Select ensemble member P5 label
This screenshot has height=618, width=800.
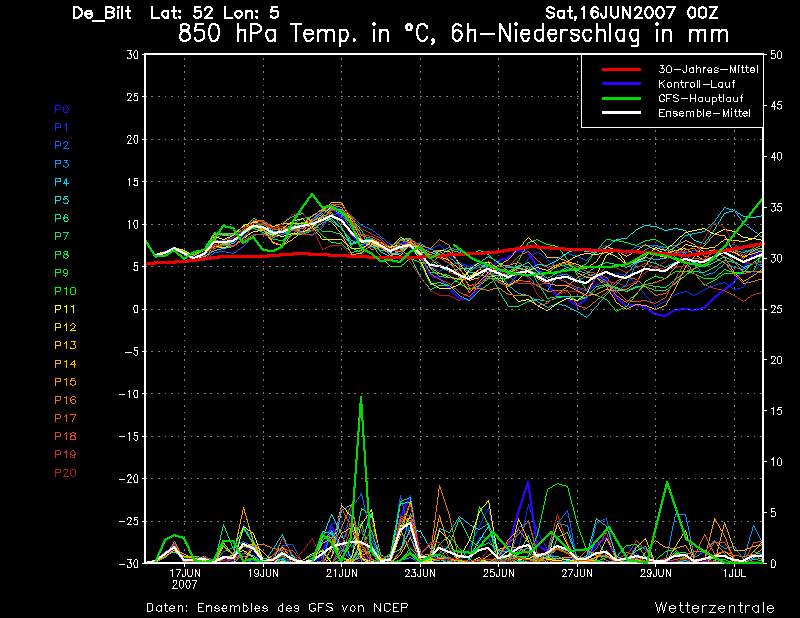coord(62,200)
